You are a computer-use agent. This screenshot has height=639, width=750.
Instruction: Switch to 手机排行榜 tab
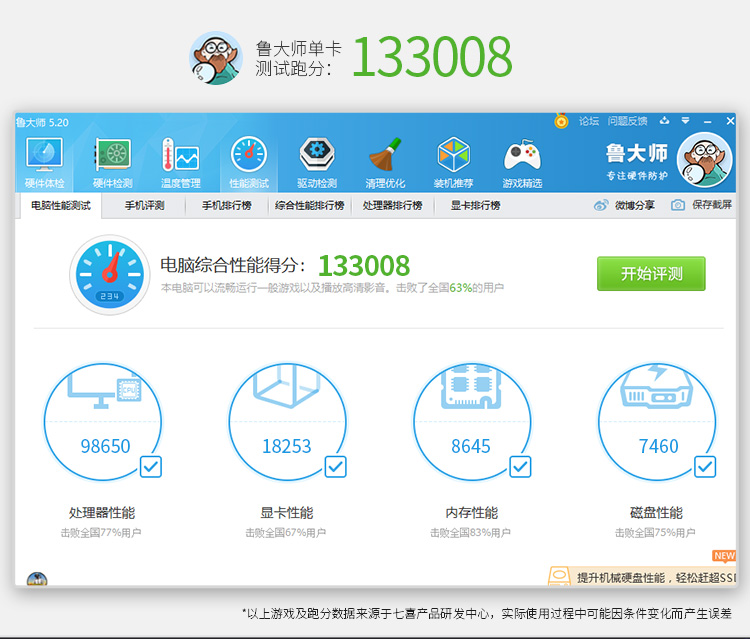[x=227, y=206]
